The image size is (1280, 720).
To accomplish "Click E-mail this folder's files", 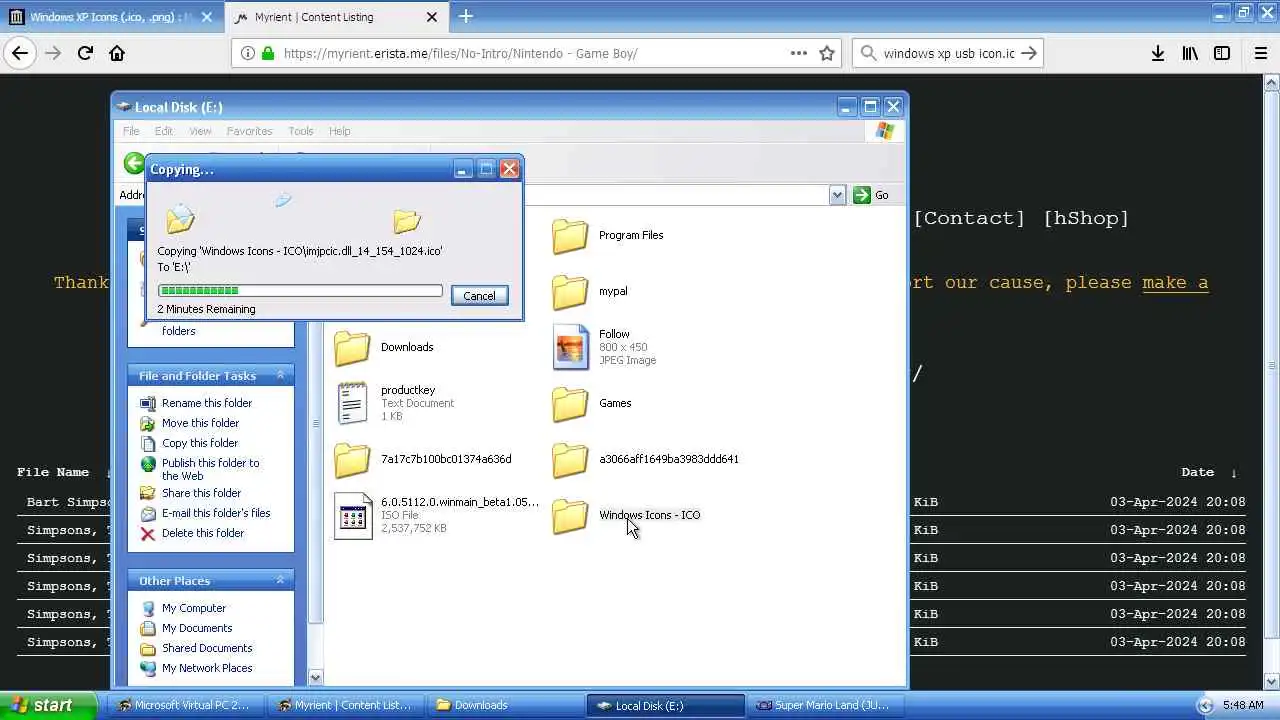I will [216, 513].
